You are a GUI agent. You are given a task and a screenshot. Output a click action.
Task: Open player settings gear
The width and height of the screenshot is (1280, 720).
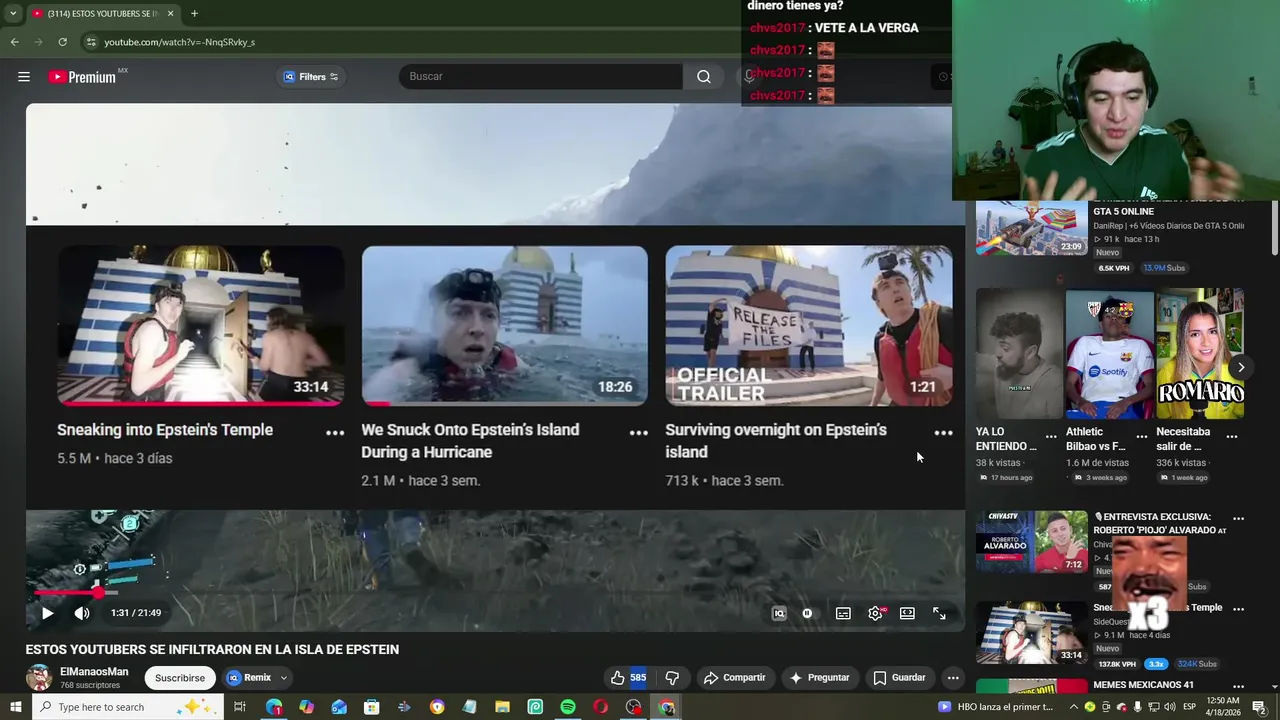coord(875,614)
